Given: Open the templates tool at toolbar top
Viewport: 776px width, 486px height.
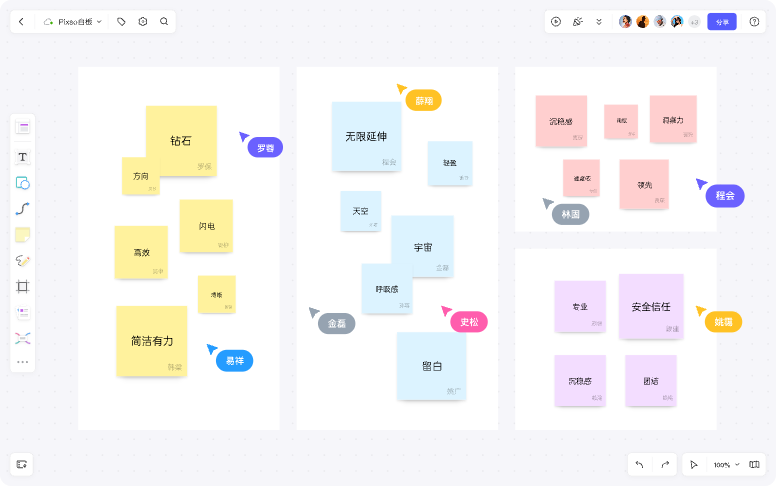Looking at the screenshot, I should point(23,127).
